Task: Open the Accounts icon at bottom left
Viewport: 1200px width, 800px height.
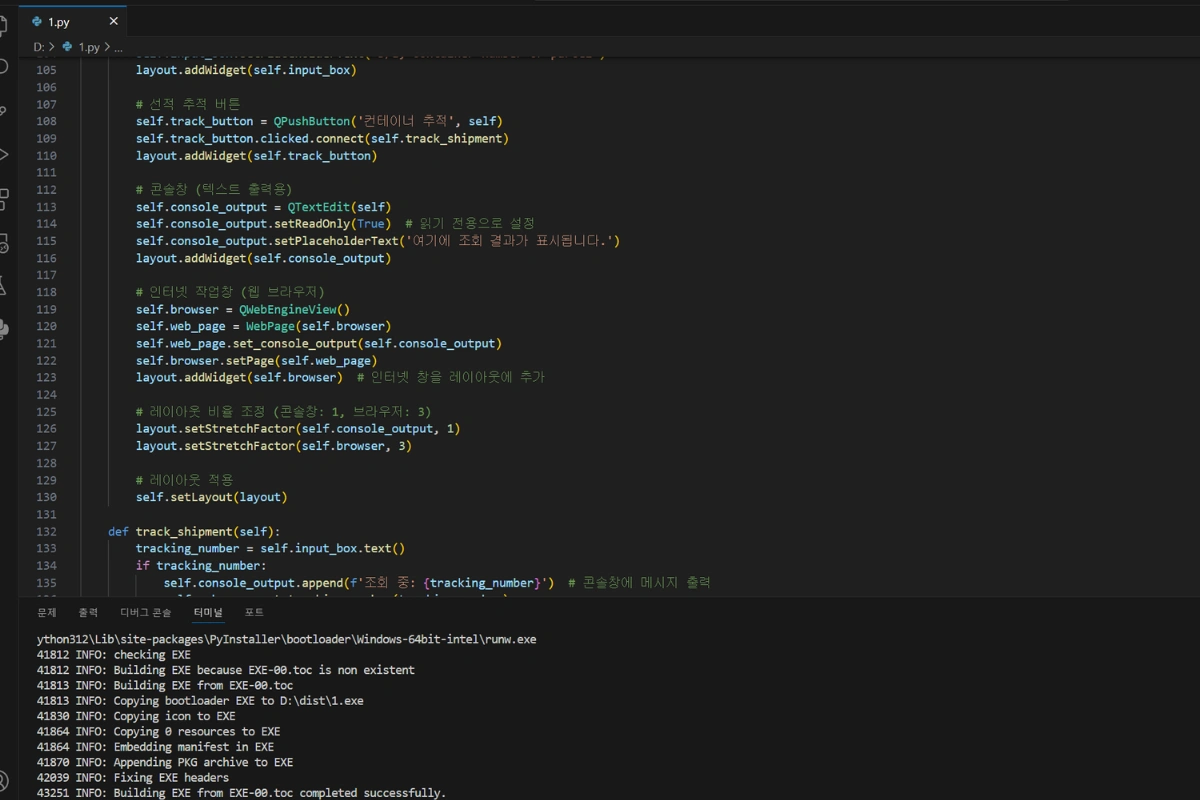Action: point(3,779)
